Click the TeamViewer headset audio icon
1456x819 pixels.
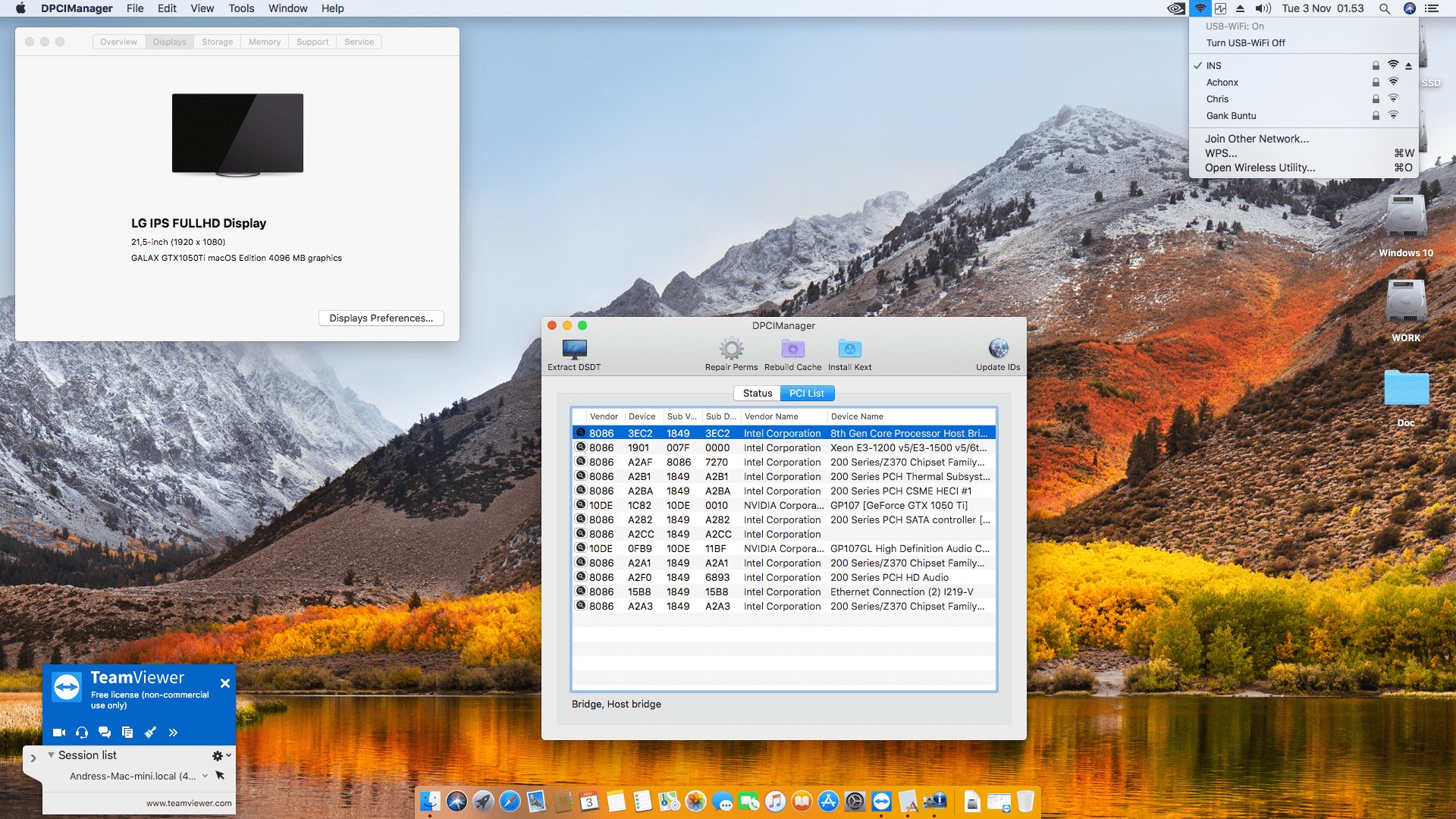82,733
